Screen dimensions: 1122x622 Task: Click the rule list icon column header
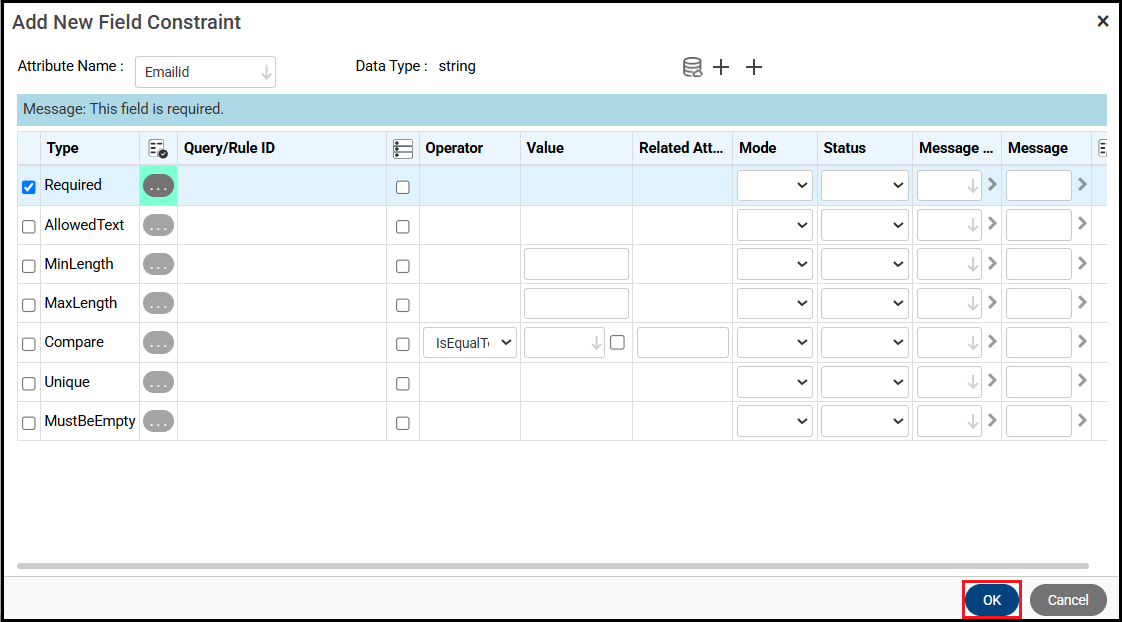pos(402,148)
